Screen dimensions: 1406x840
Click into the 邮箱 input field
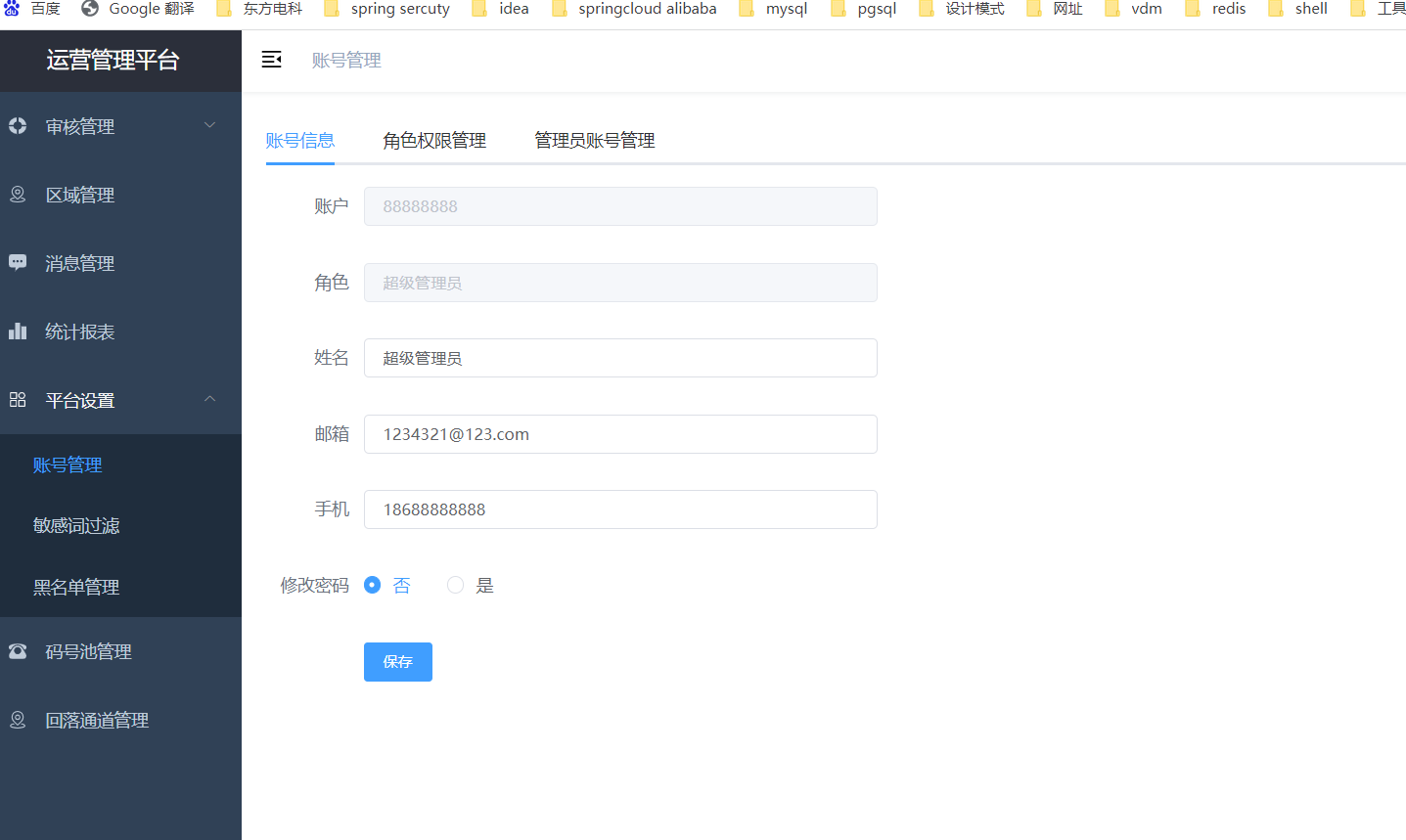point(620,434)
